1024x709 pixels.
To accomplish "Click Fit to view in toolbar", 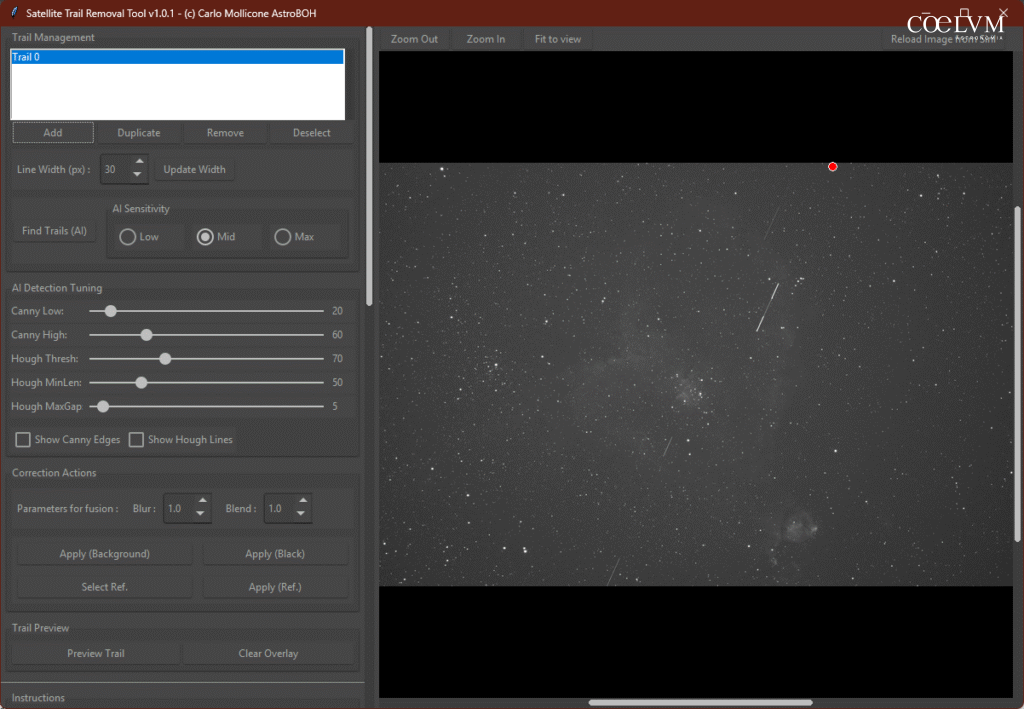I will click(x=557, y=39).
